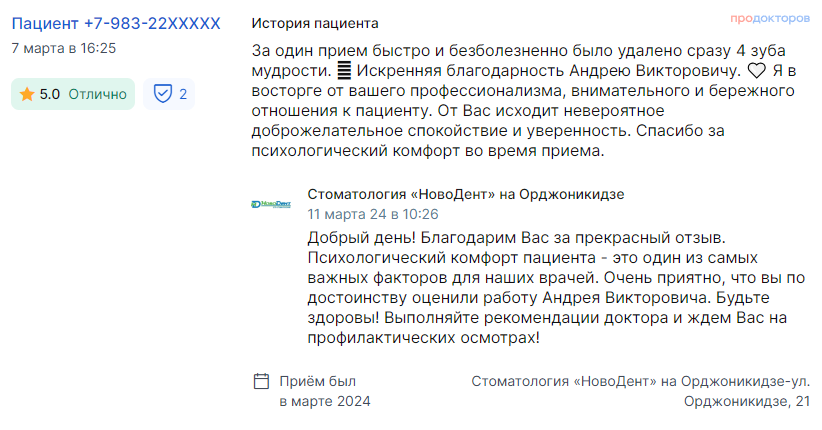Click the number 2 beside shield
Screen dimensions: 822x430
pyautogui.click(x=183, y=94)
